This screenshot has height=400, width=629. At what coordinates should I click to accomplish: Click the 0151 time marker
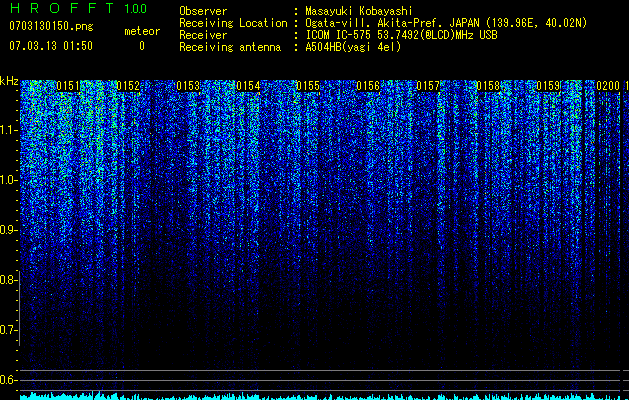[x=68, y=86]
